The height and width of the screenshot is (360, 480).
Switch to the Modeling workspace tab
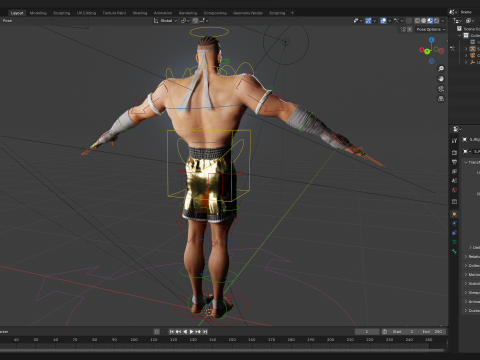(38, 13)
